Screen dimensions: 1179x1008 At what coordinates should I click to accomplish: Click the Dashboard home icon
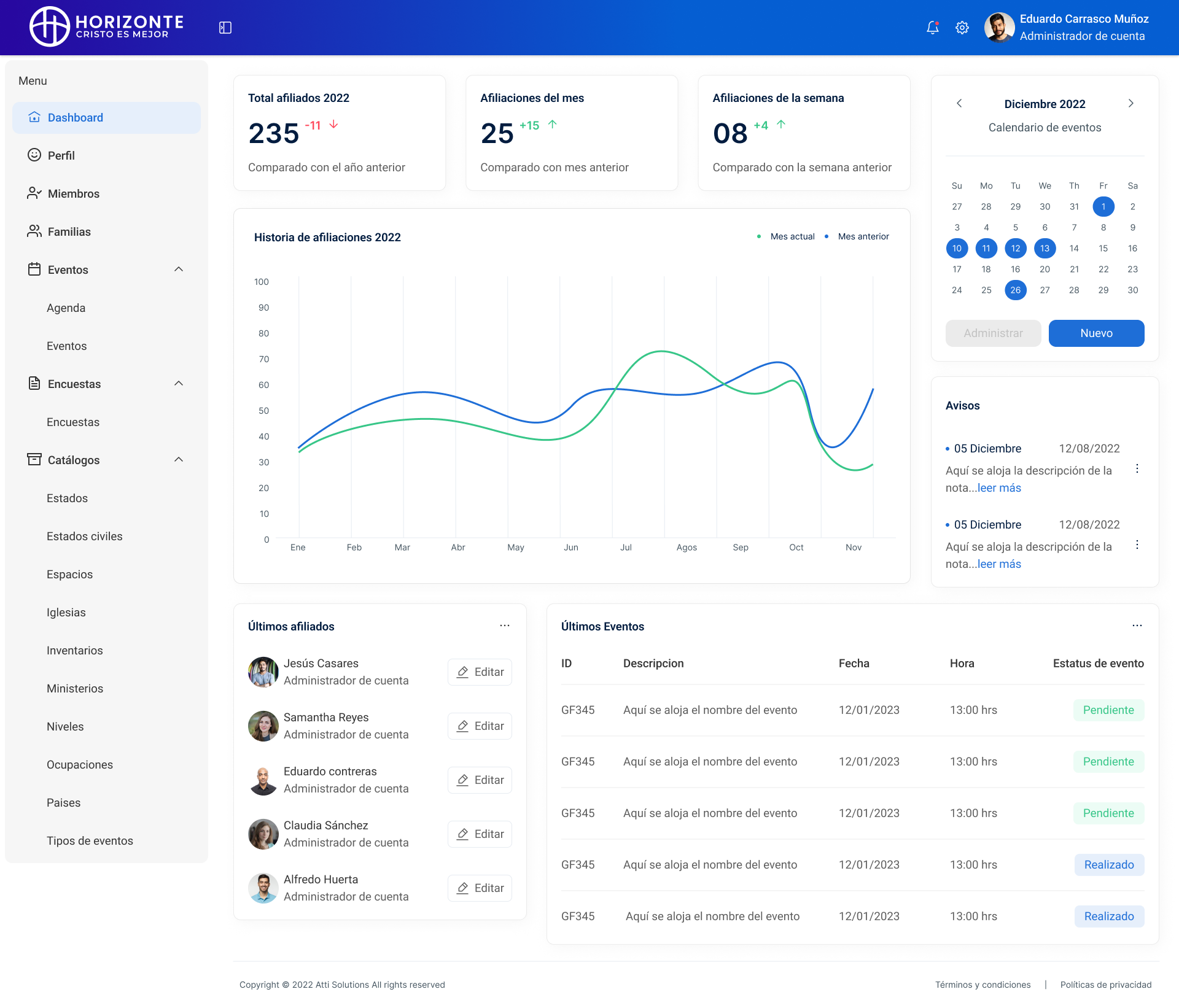tap(34, 117)
